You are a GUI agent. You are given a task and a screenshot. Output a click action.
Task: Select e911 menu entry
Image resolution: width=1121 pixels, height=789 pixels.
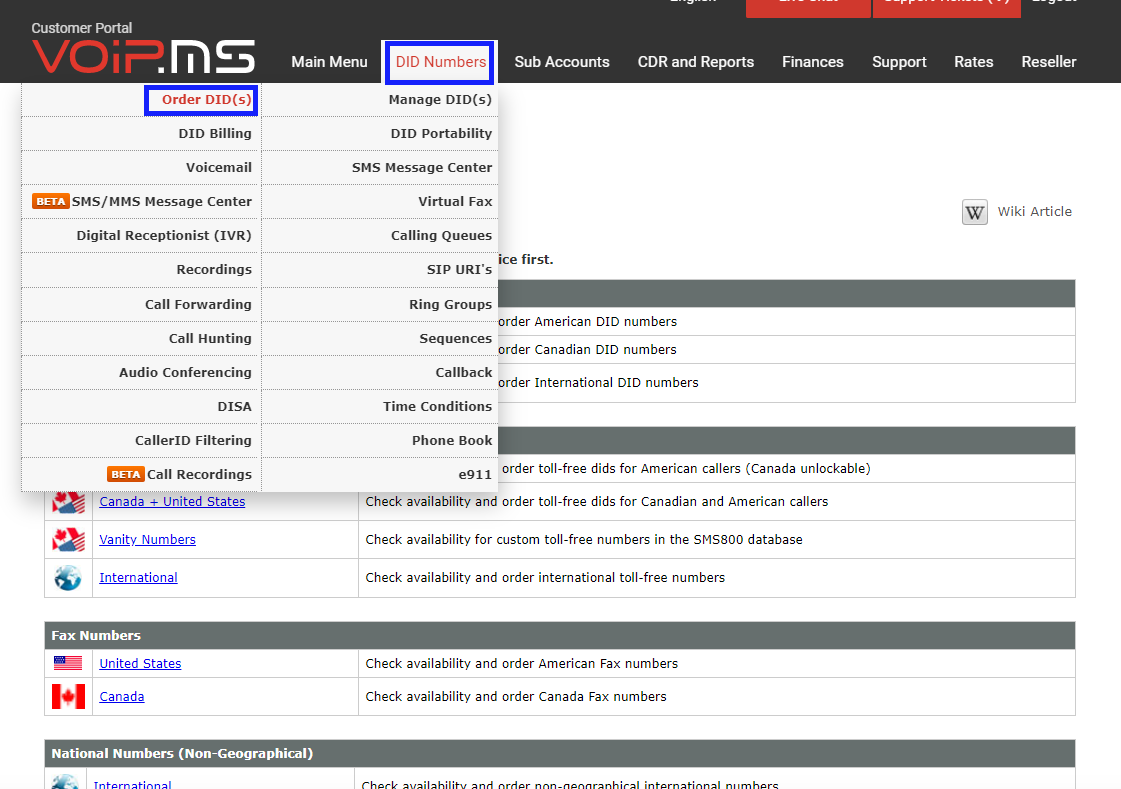475,475
